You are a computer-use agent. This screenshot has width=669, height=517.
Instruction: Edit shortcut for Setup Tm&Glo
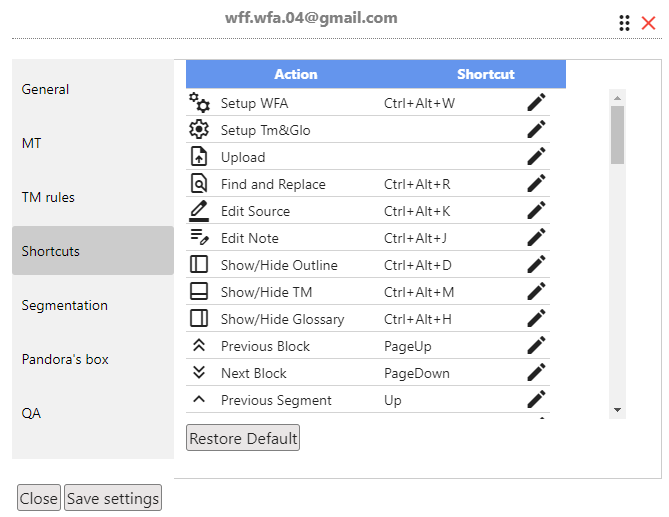[x=536, y=129]
